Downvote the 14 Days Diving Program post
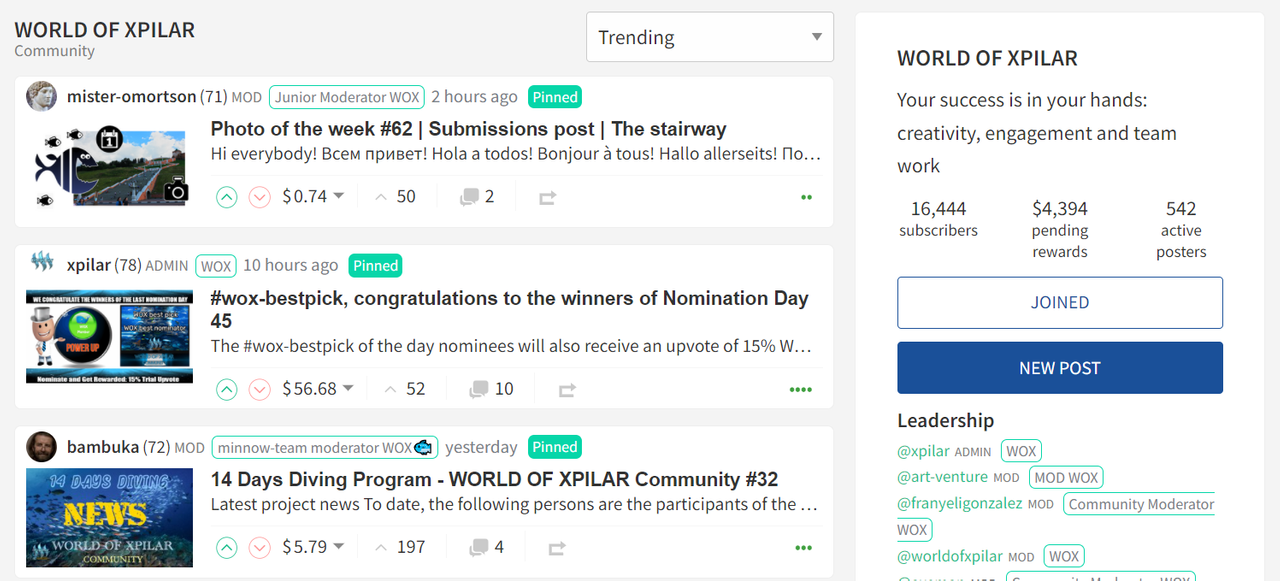This screenshot has width=1280, height=581. (260, 548)
